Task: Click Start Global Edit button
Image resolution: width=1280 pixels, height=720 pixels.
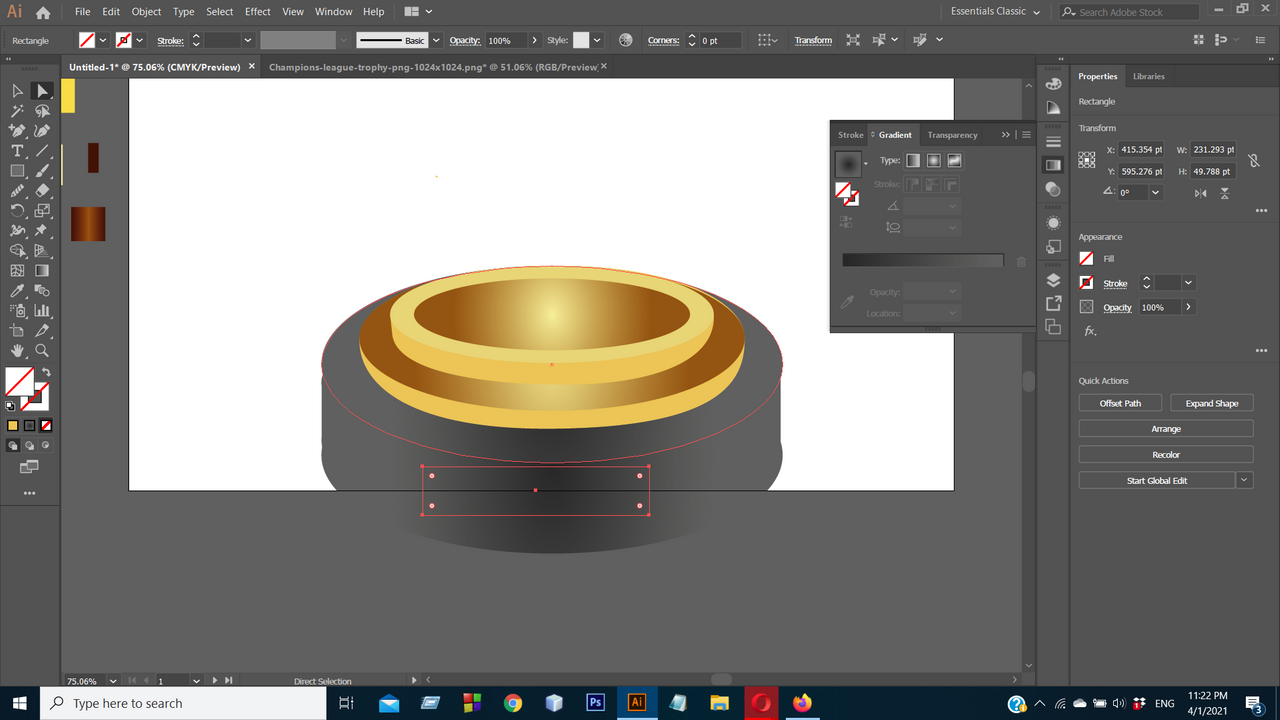Action: 1157,480
